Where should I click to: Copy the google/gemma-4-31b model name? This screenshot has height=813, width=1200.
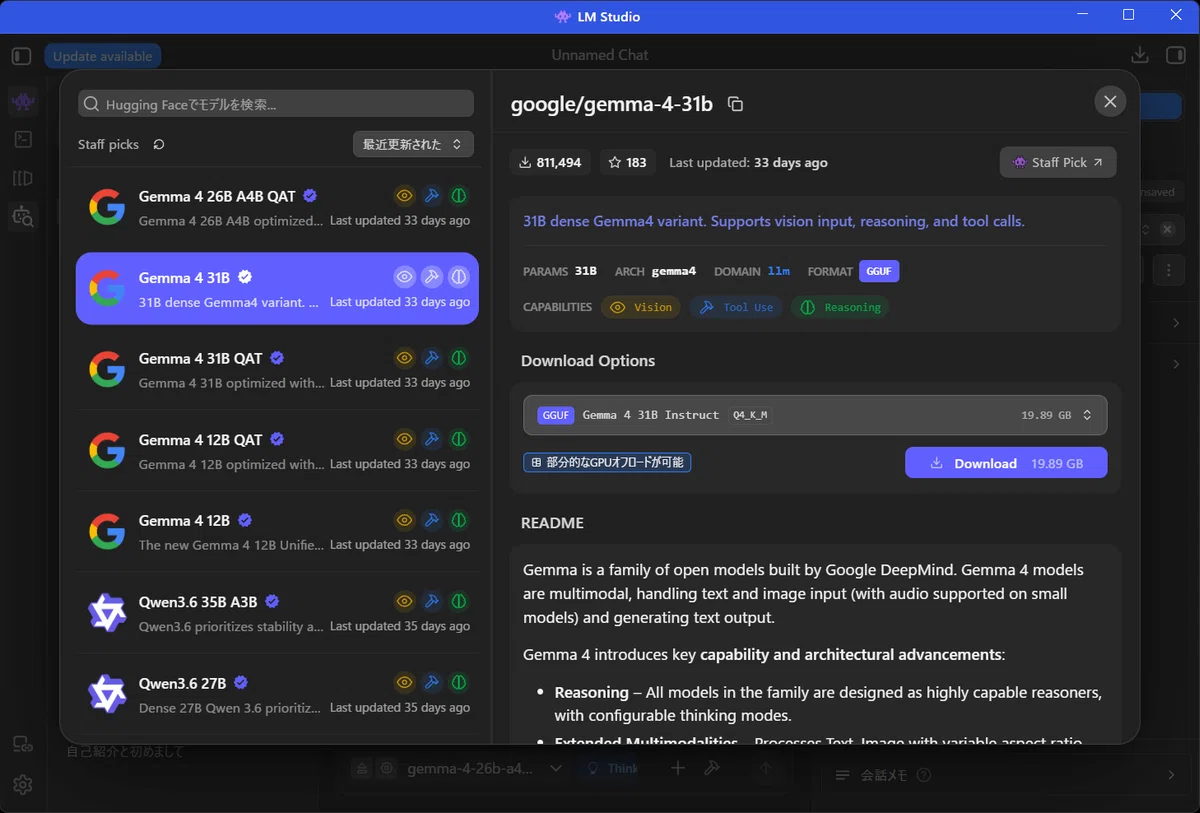tap(735, 104)
